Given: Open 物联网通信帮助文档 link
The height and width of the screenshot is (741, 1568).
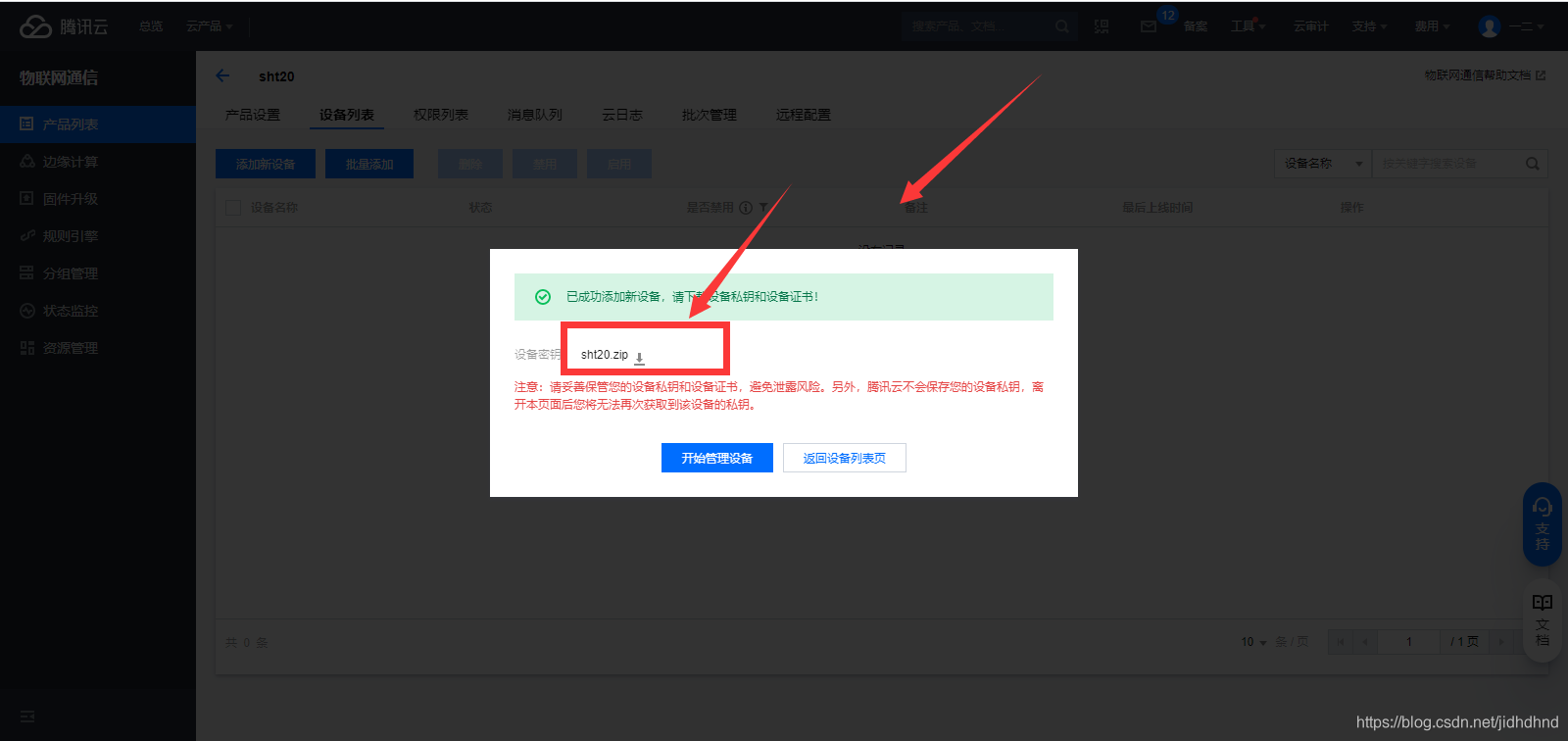Looking at the screenshot, I should pos(1478,75).
